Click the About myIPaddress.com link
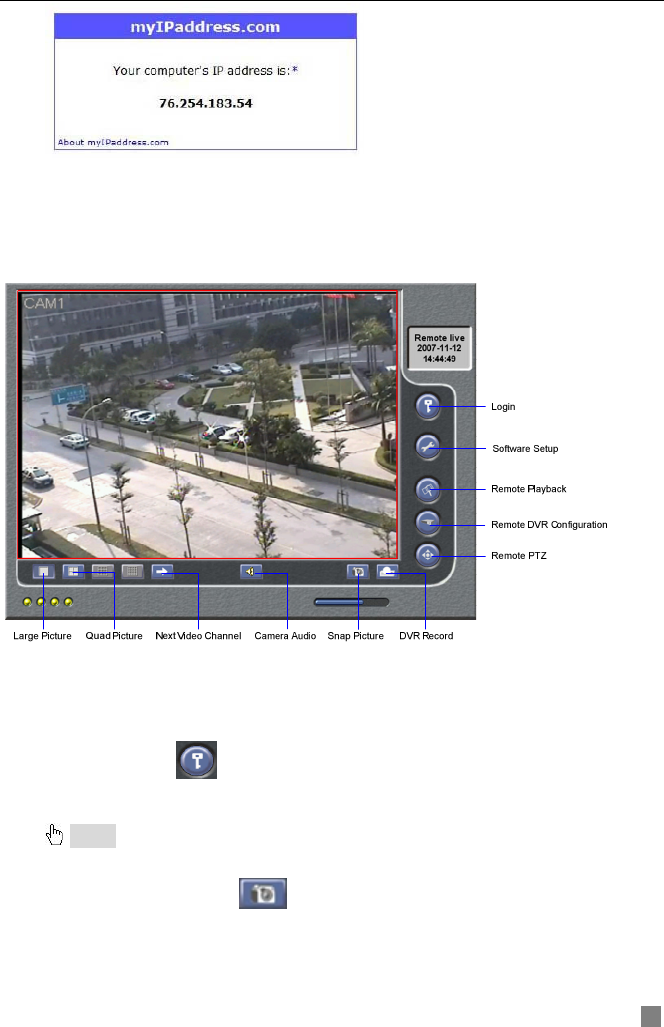664x1027 pixels. point(113,143)
